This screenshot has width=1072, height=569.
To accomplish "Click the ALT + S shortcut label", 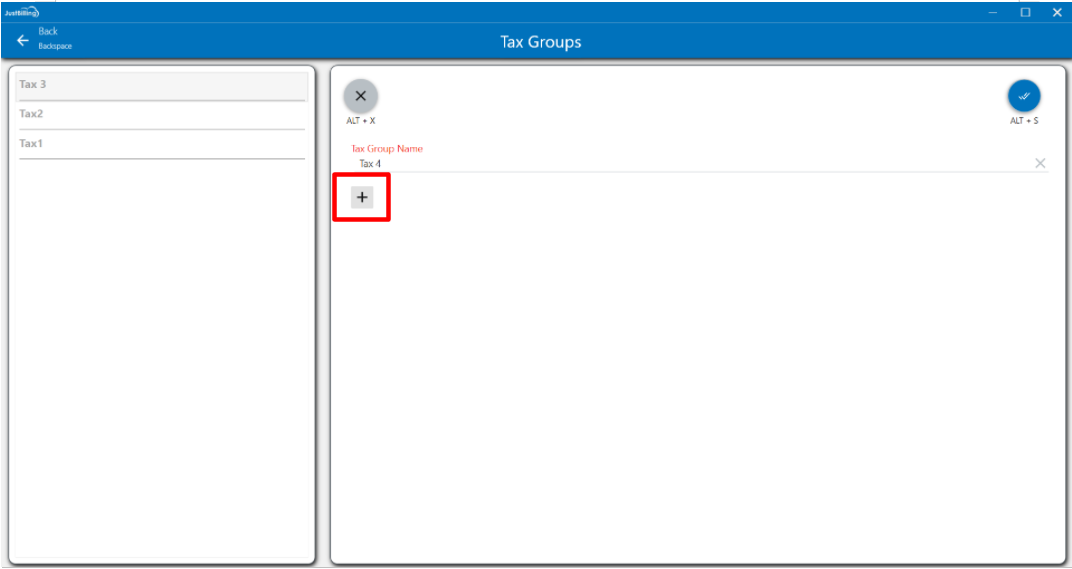I will tap(1023, 121).
